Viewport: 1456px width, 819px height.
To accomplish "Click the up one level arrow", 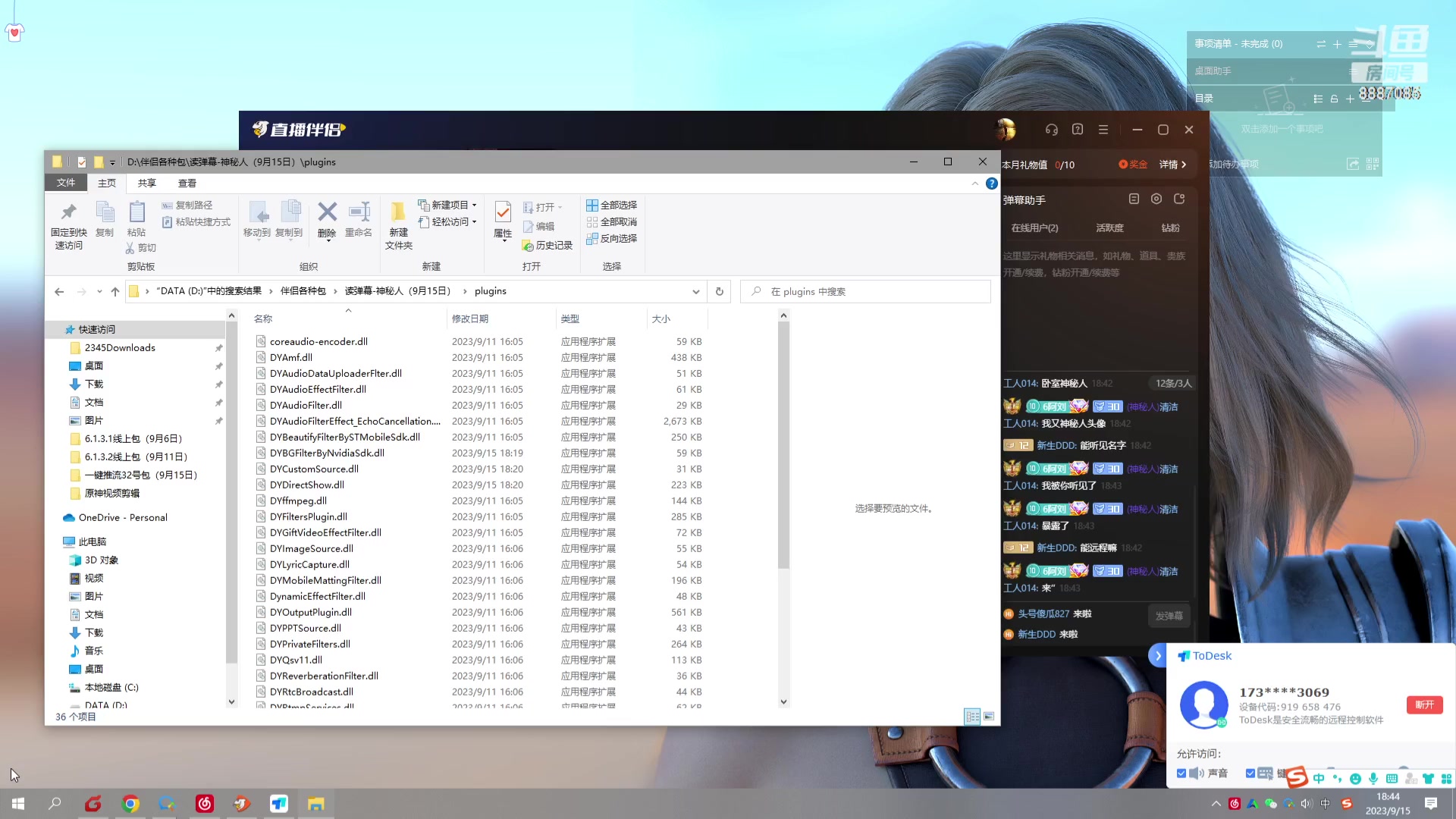I will [115, 291].
